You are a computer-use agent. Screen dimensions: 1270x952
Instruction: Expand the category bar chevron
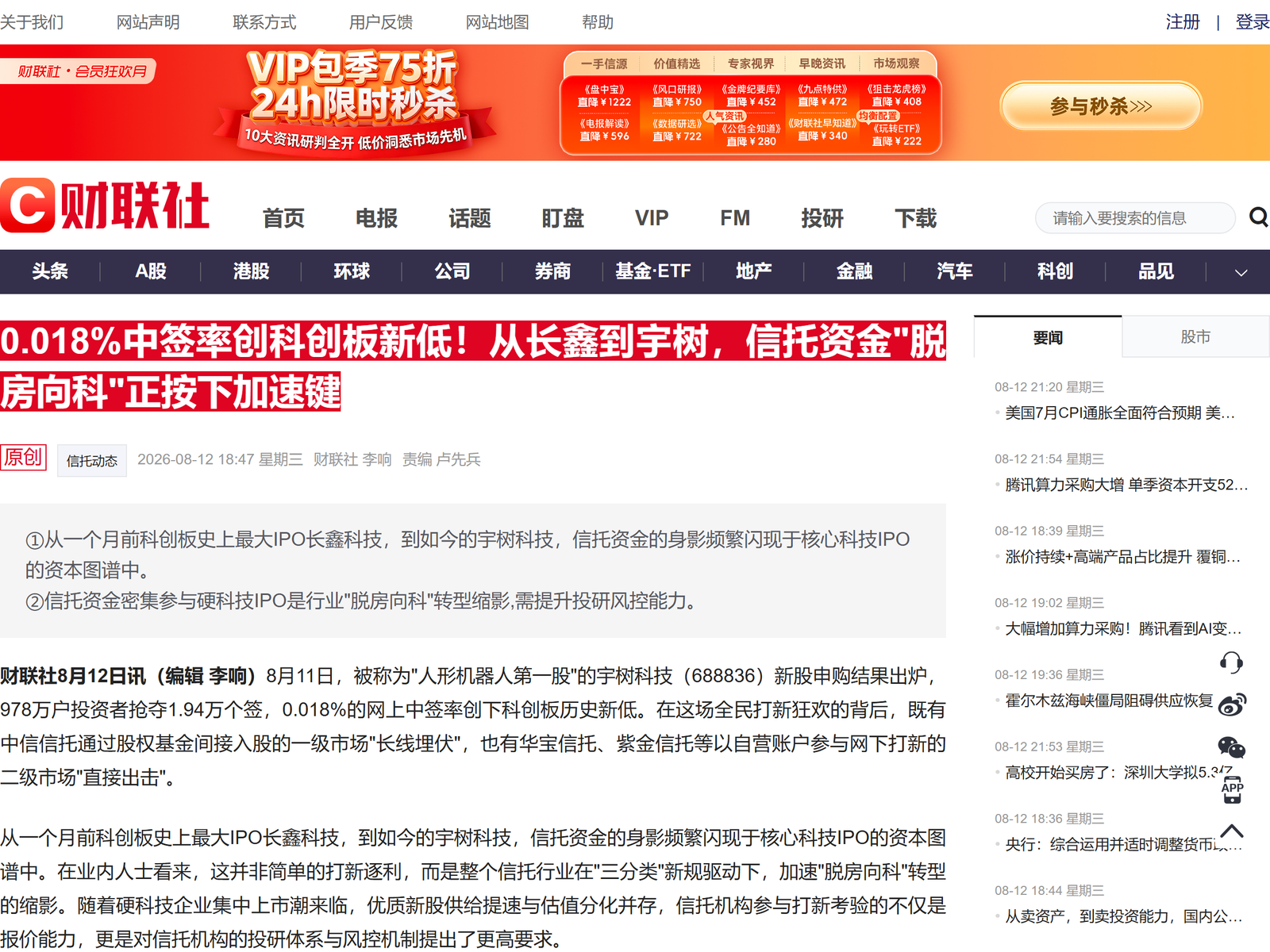1241,272
